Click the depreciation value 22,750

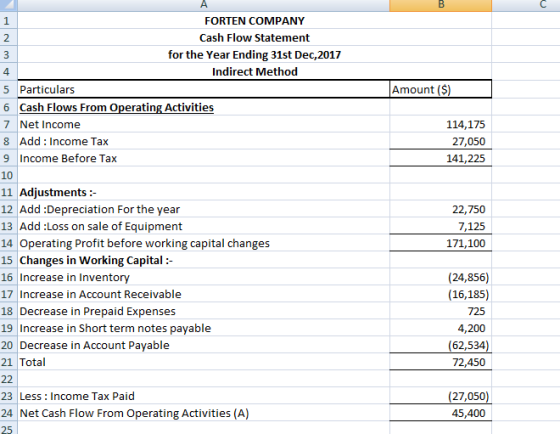tap(440, 209)
